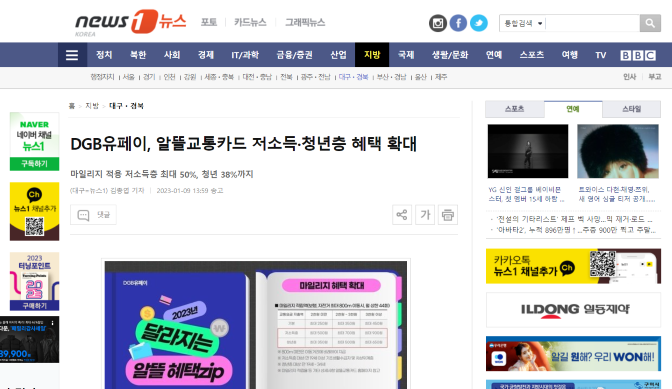Click the 우리 WON해 bank banner
This screenshot has width=672, height=389.
pyautogui.click(x=573, y=354)
